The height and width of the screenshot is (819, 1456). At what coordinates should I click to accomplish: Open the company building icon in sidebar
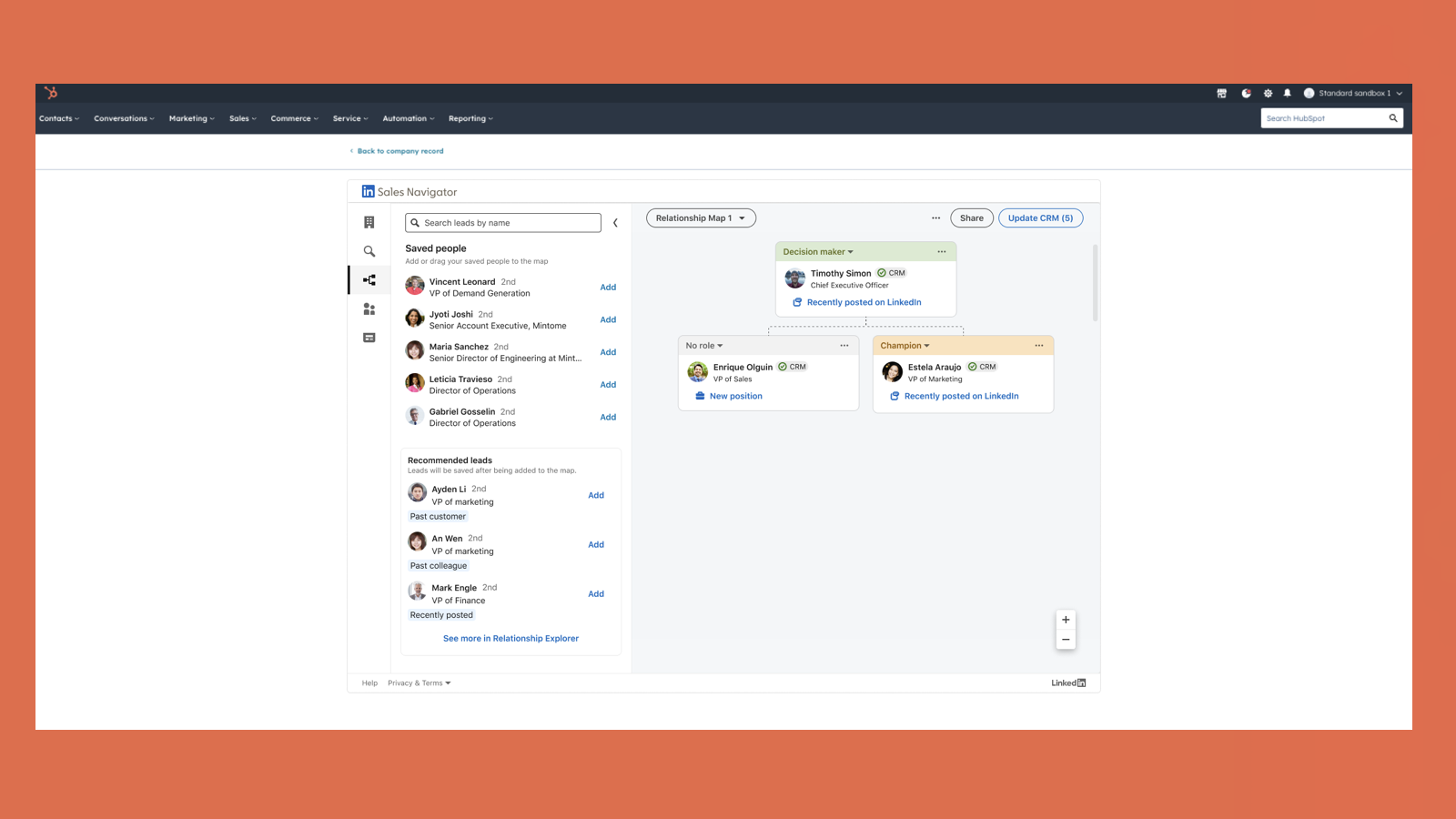coord(369,222)
